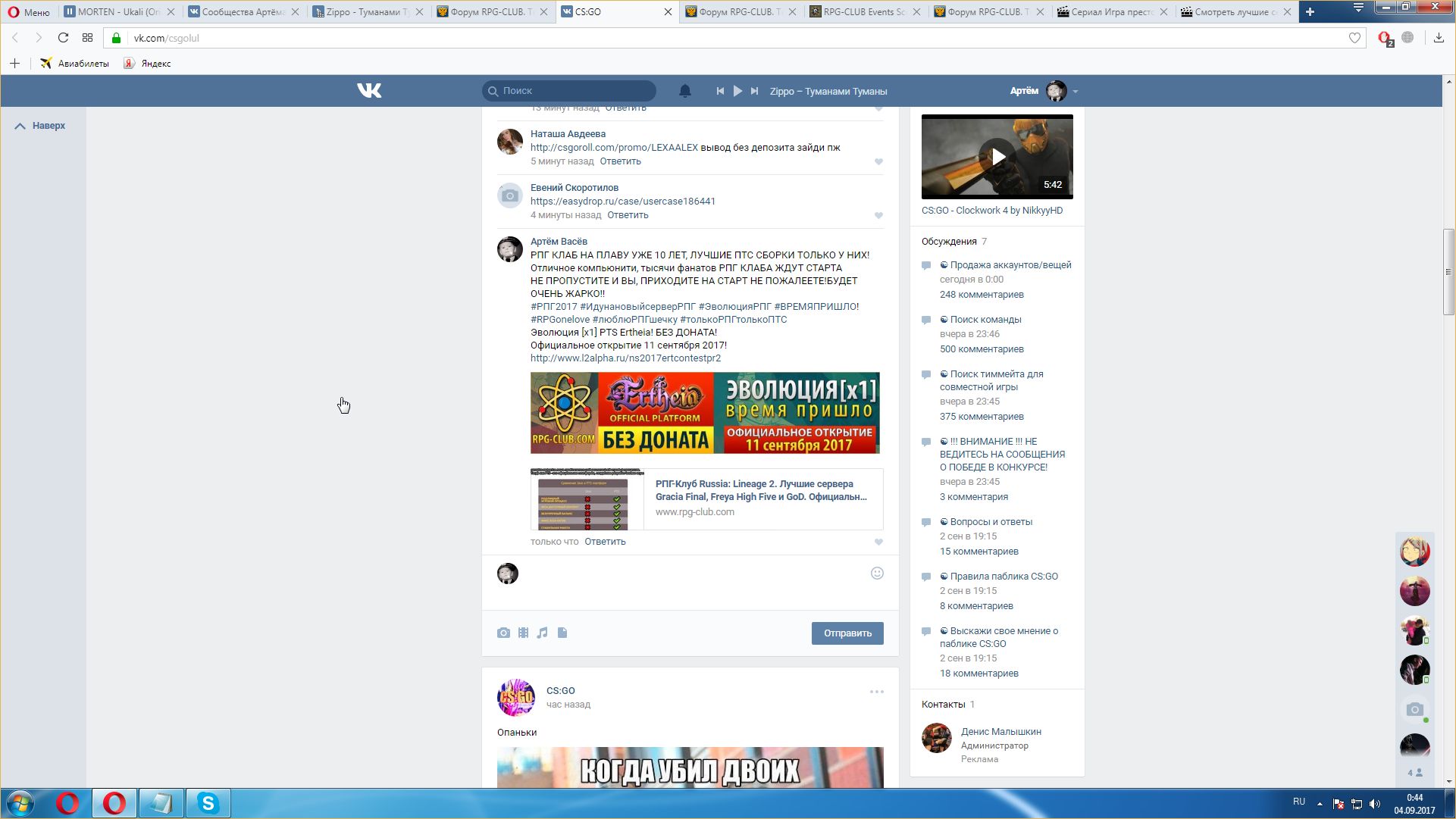Attach a photo to the comment

coord(503,633)
